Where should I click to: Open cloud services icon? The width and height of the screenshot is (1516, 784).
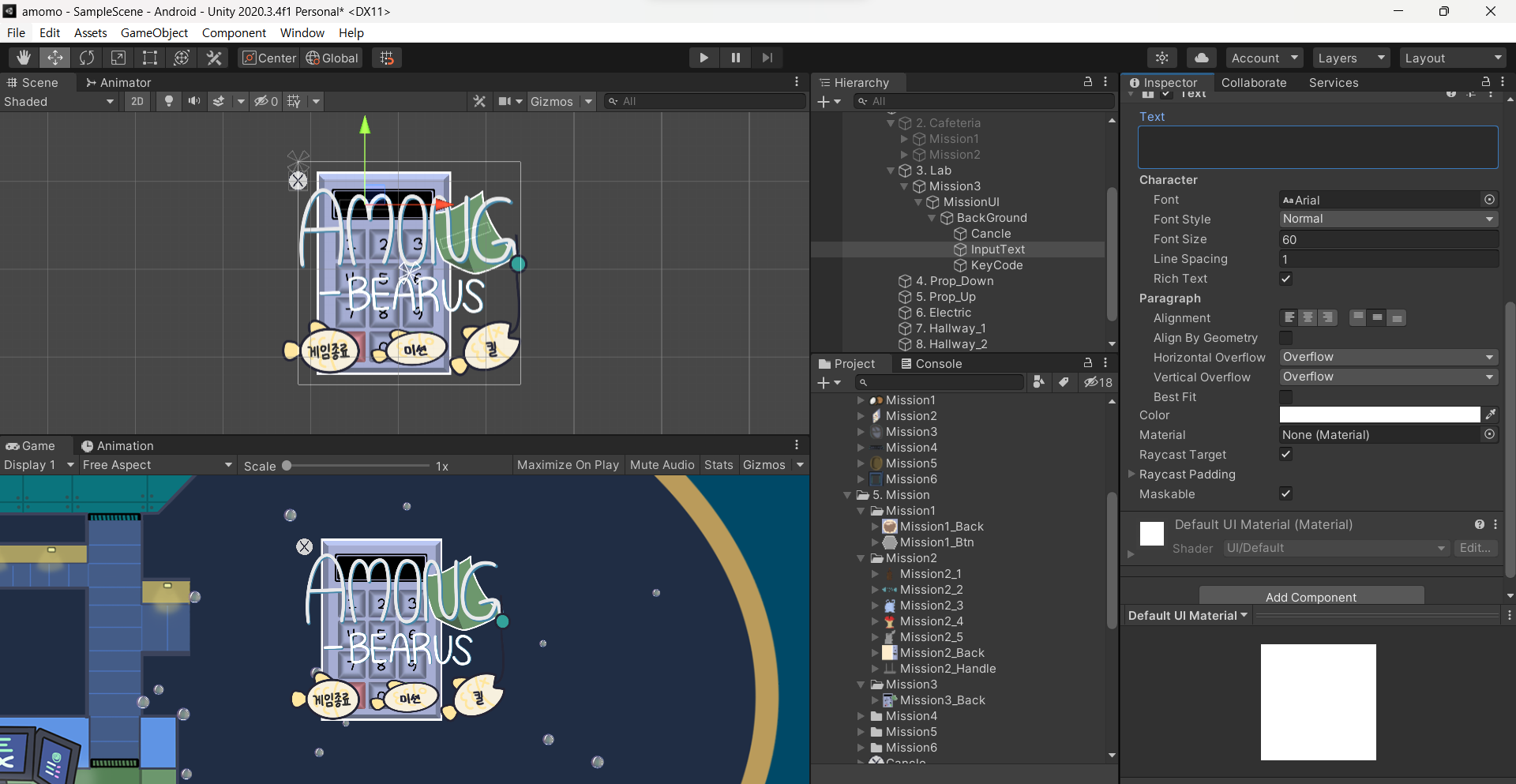(x=1201, y=58)
